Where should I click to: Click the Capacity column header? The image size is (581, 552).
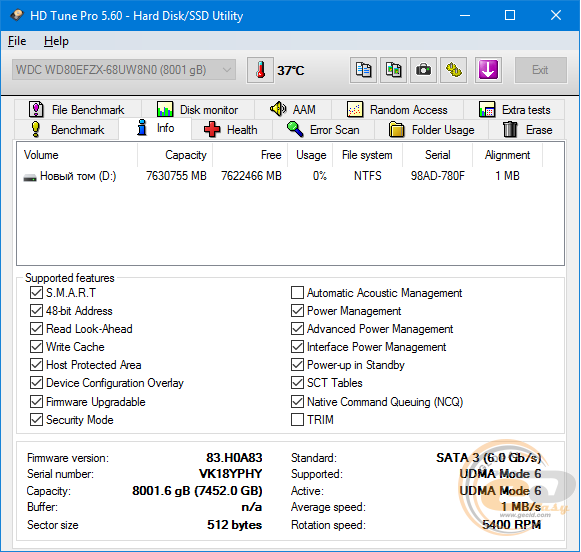tap(175, 155)
